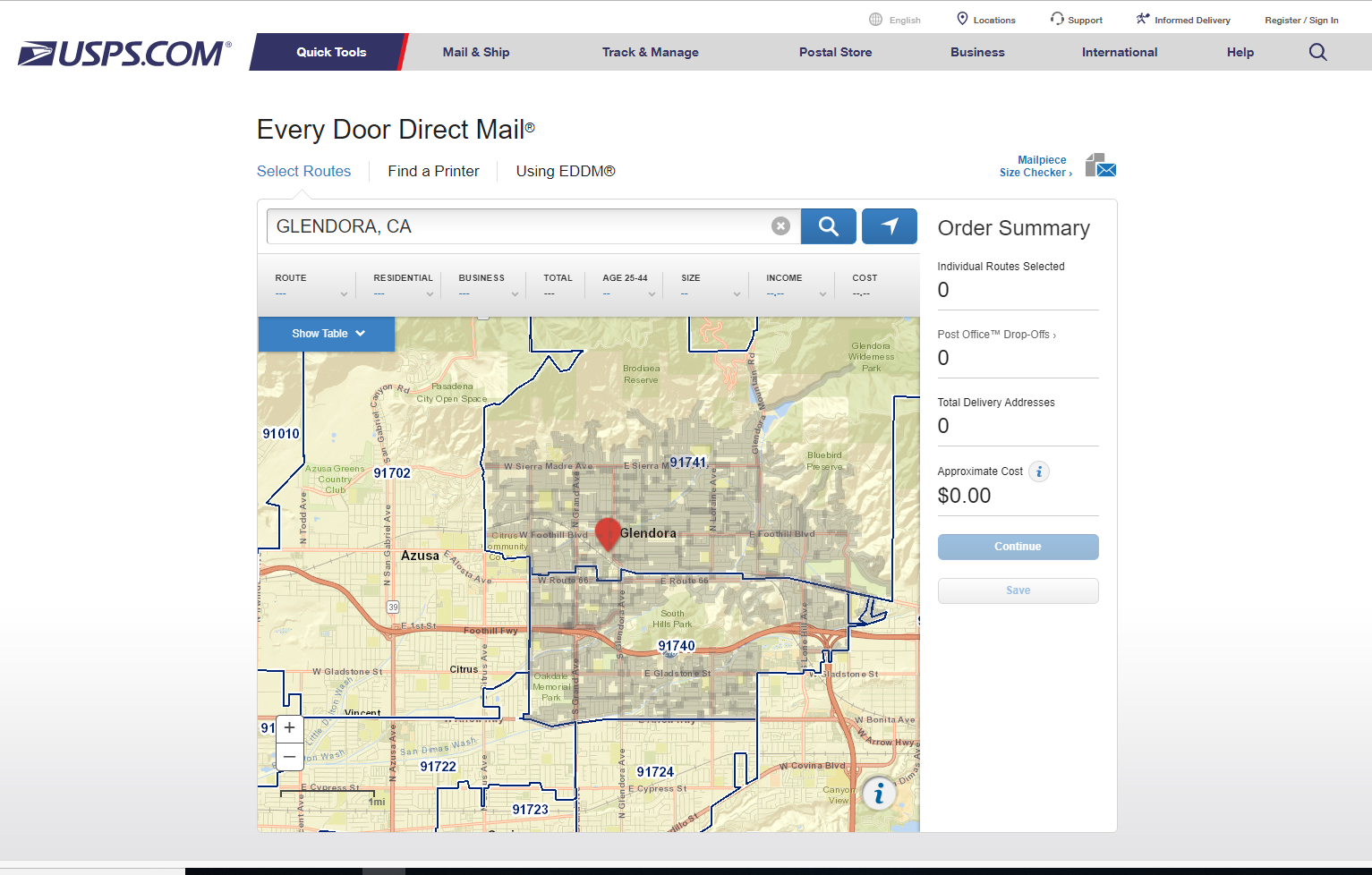The width and height of the screenshot is (1372, 875).
Task: Expand the BUSINESS filter dropdown
Action: [515, 294]
